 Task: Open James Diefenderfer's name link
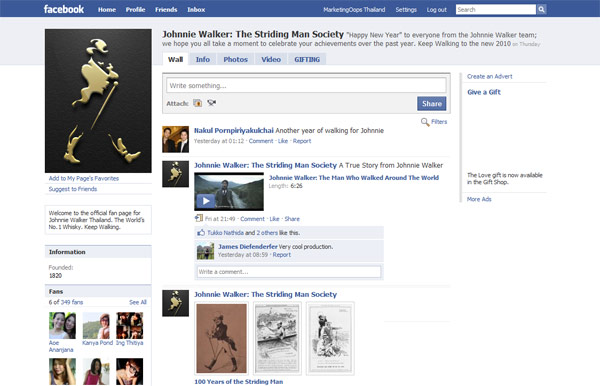click(248, 247)
